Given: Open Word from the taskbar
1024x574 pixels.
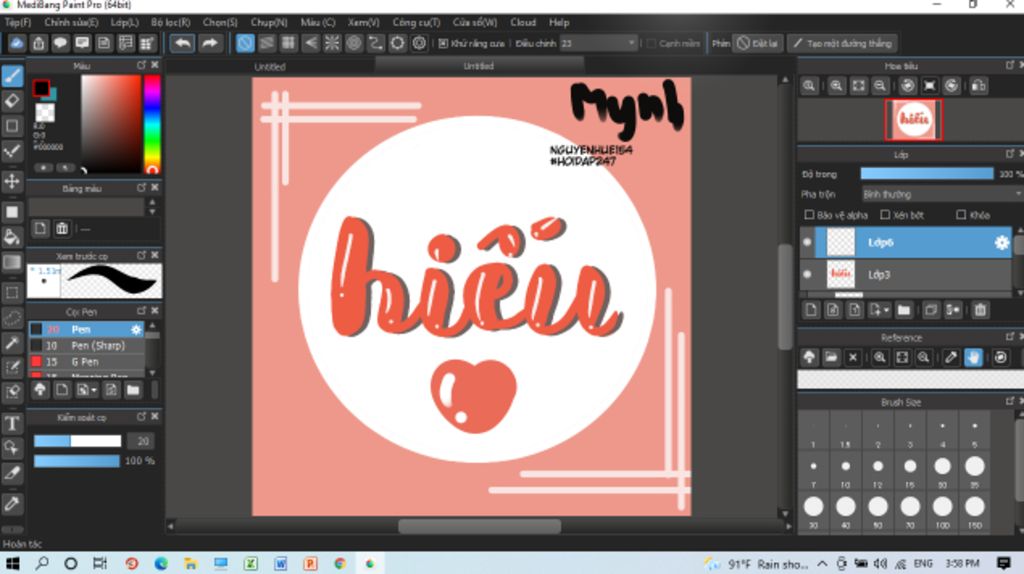Looking at the screenshot, I should 280,563.
